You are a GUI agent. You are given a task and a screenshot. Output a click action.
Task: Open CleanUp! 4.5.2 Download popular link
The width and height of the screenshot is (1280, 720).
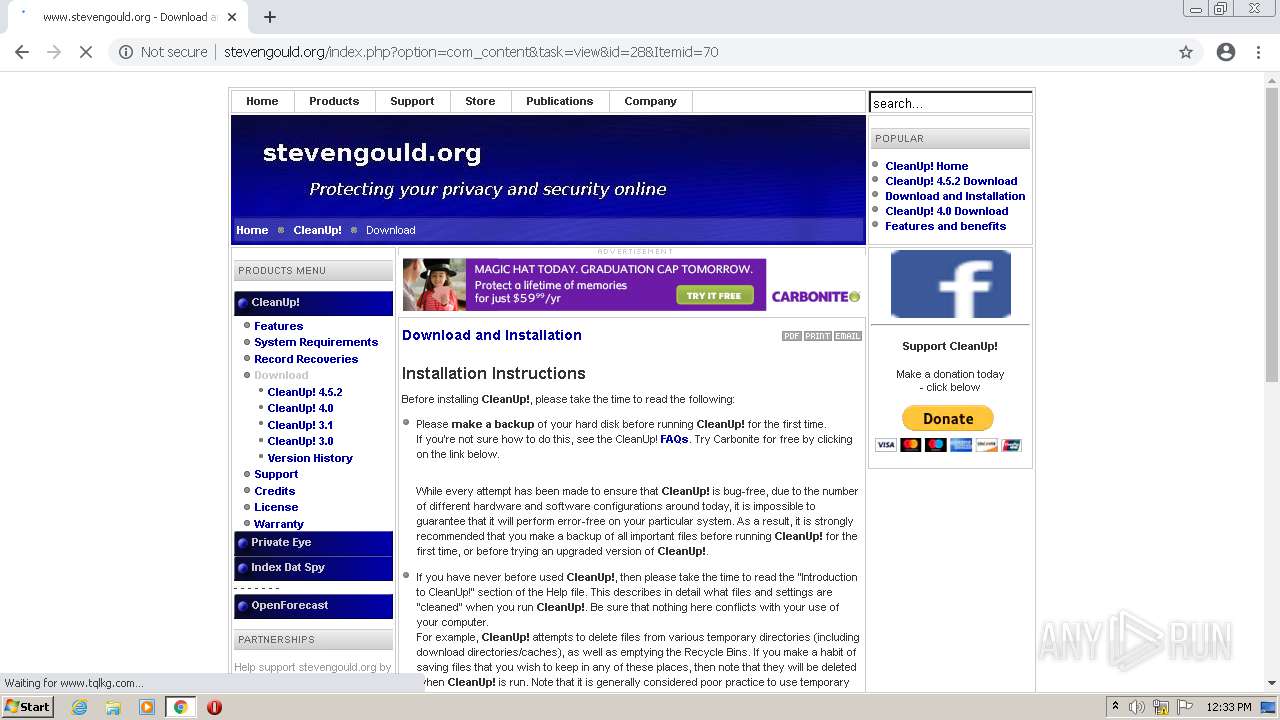(951, 181)
